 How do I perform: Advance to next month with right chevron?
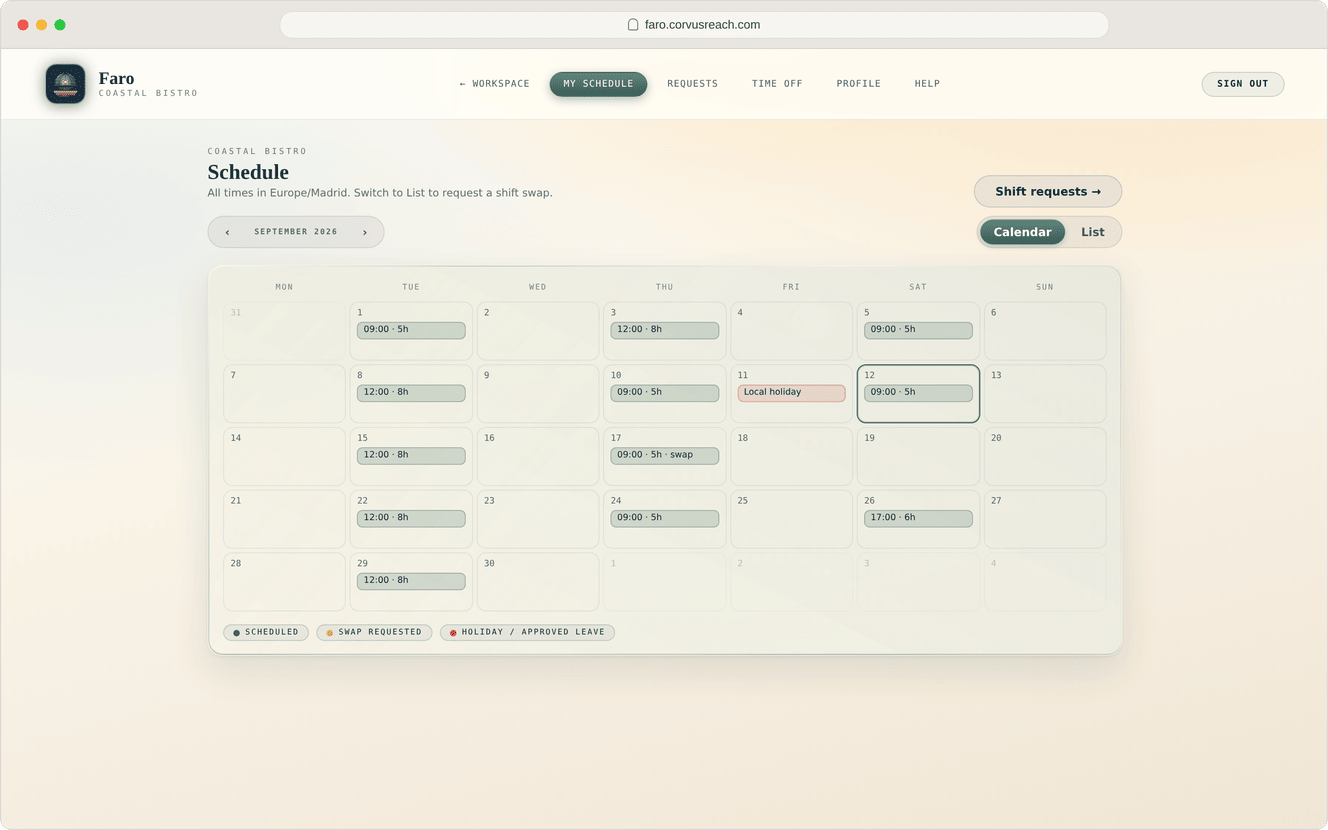click(x=365, y=232)
